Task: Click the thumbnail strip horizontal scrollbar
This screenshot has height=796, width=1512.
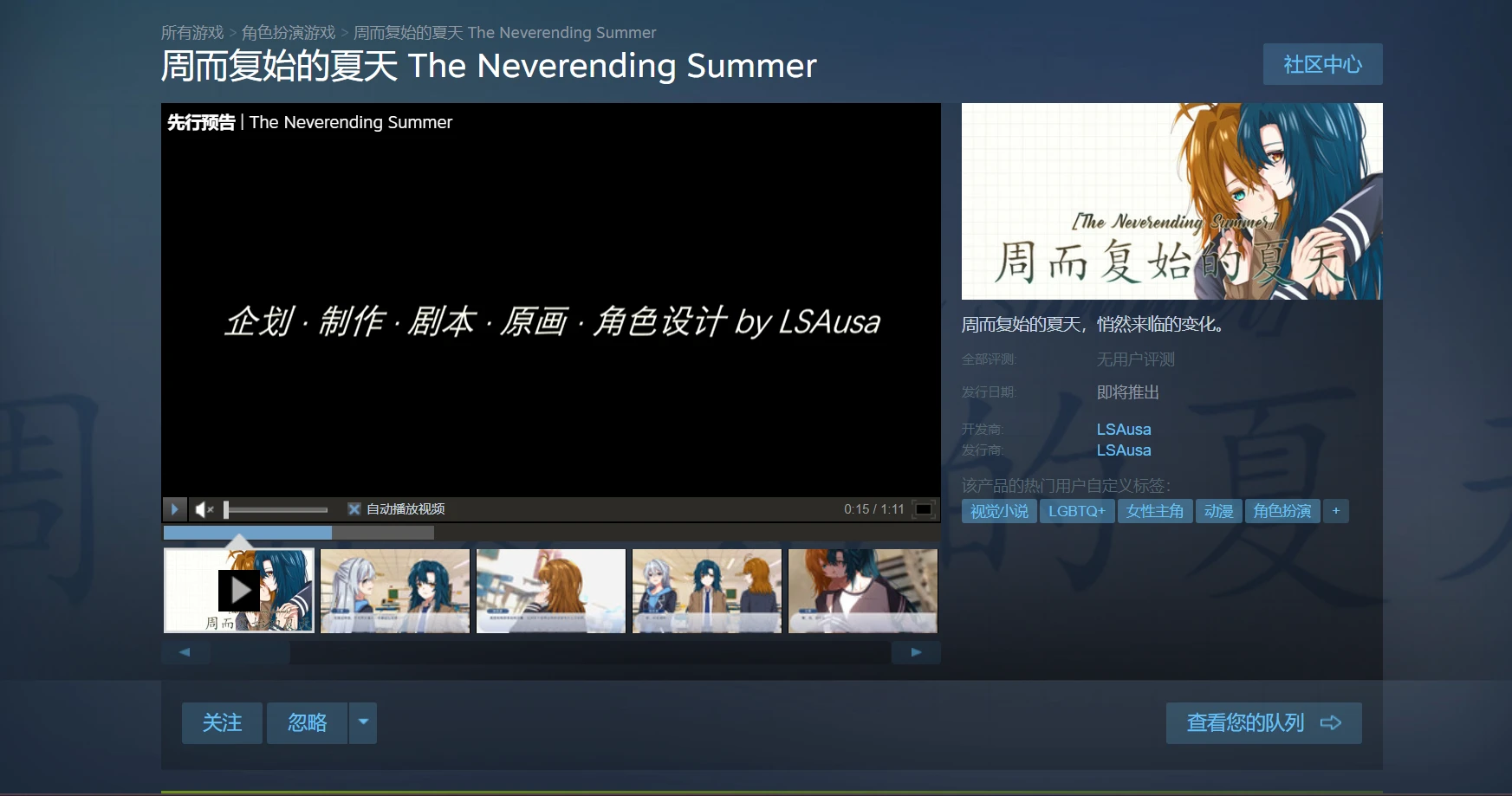Action: [x=549, y=652]
